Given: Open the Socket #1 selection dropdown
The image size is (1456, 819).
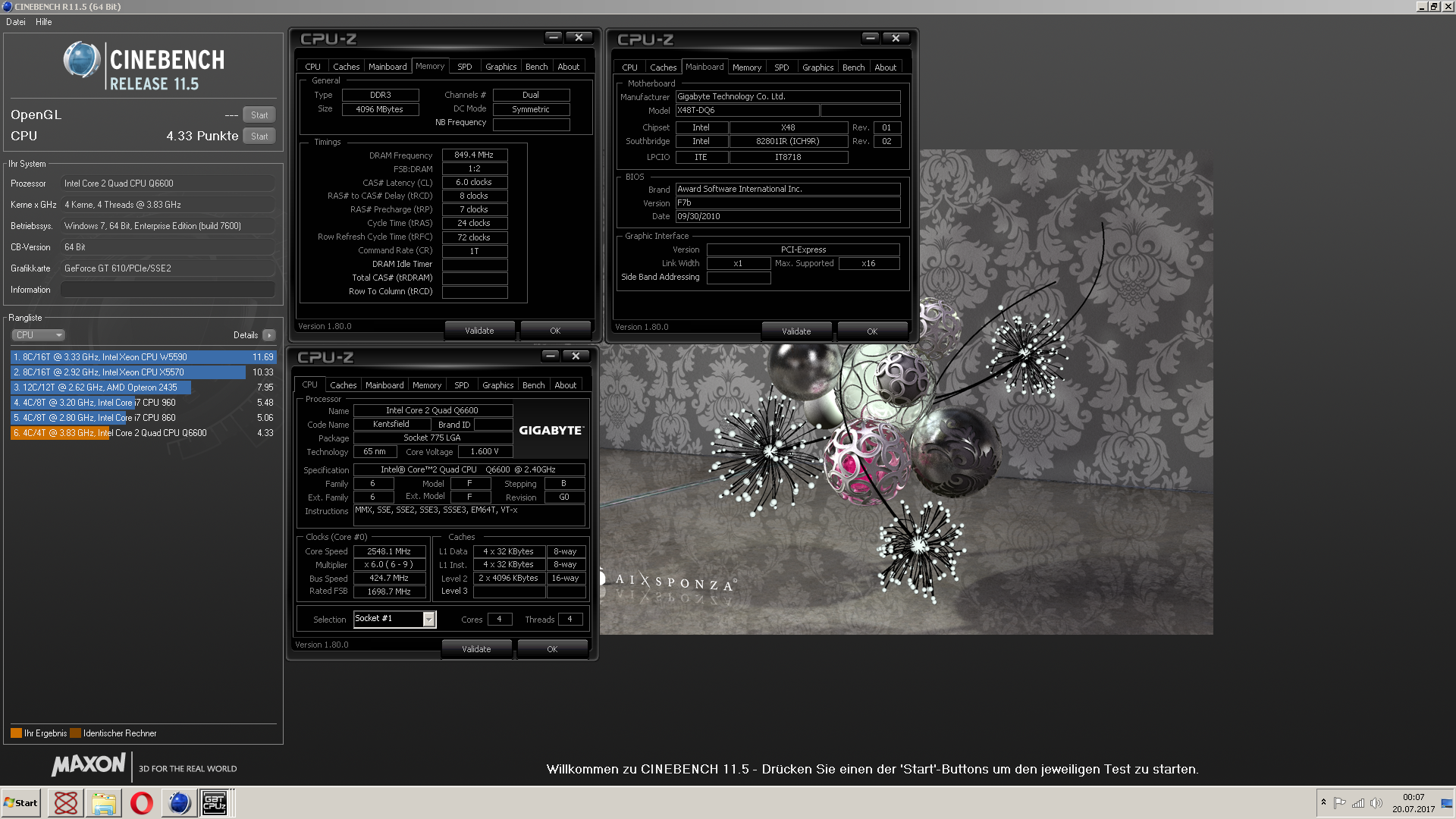Looking at the screenshot, I should click(x=428, y=620).
